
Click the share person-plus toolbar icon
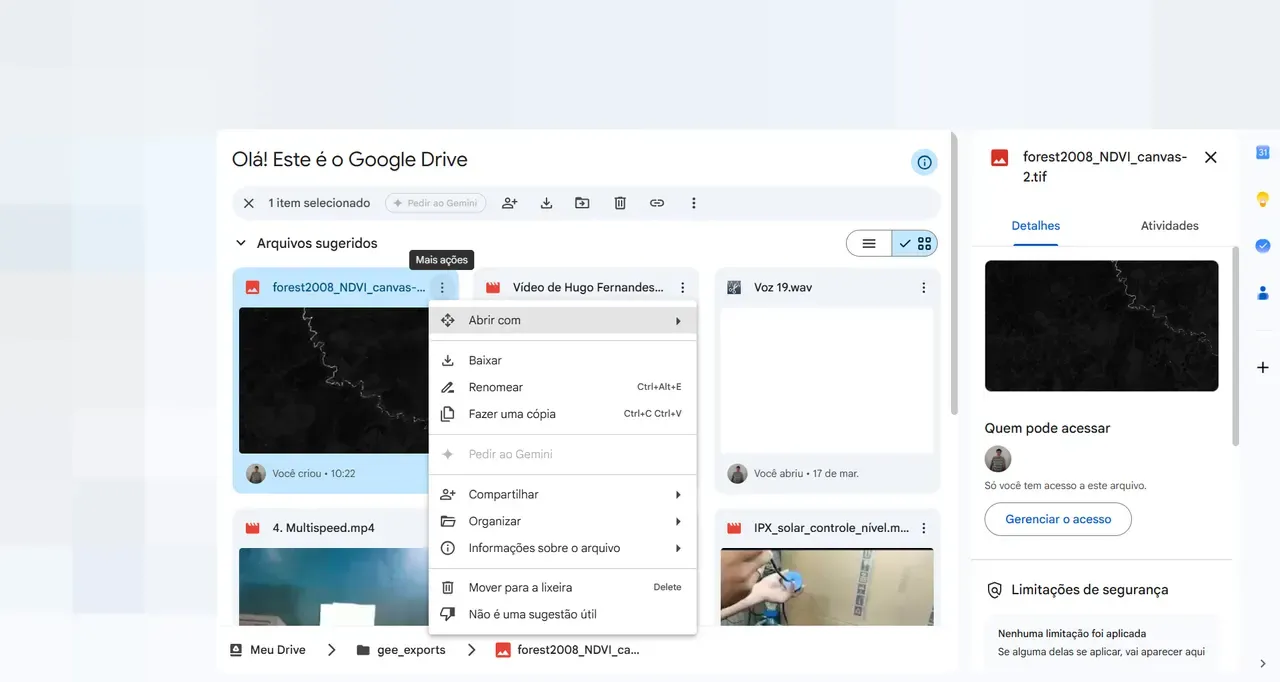coord(510,203)
